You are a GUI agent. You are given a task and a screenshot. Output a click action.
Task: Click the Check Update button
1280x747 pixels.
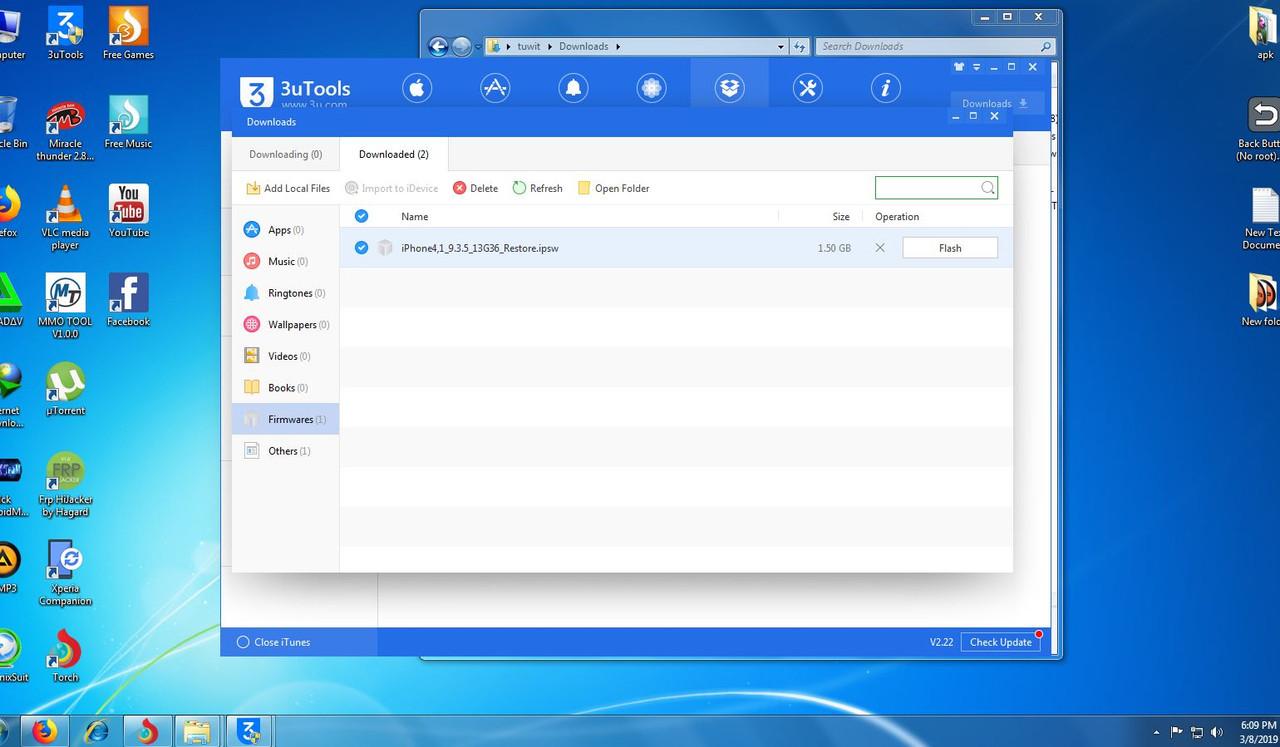[1001, 642]
